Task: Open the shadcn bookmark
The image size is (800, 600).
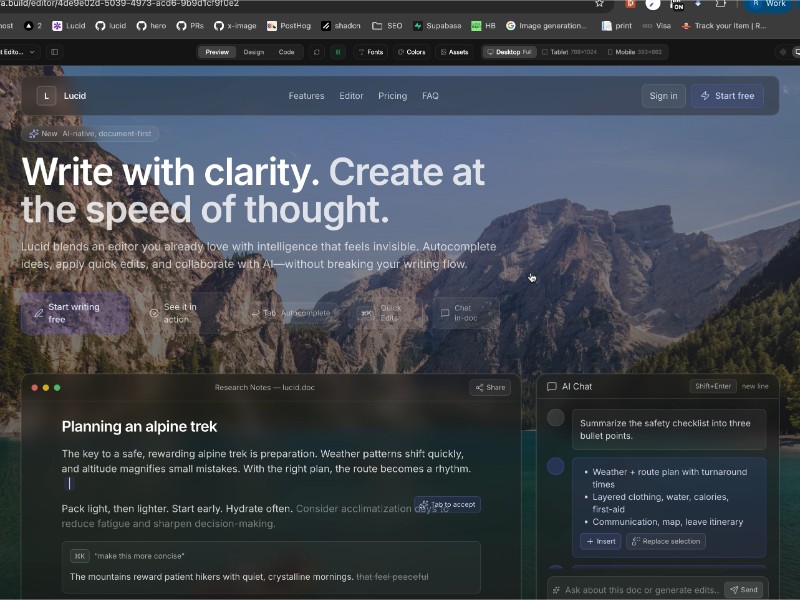Action: [x=342, y=26]
